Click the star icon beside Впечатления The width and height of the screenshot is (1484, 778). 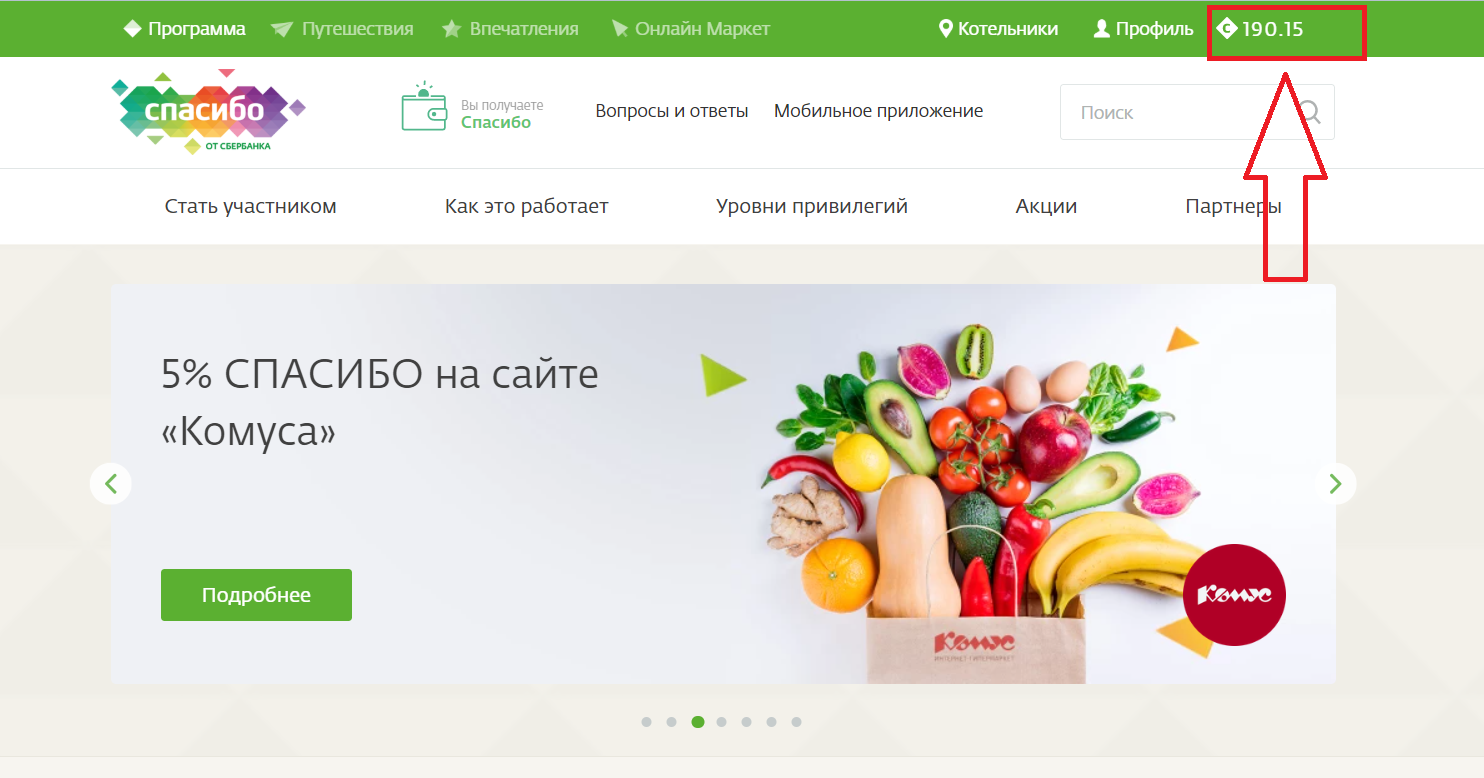coord(452,29)
